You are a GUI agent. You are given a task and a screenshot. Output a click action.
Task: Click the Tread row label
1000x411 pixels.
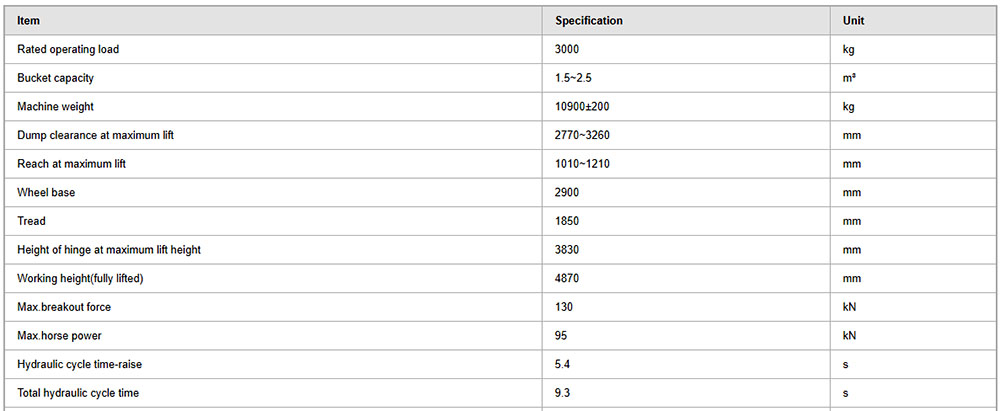coord(31,221)
